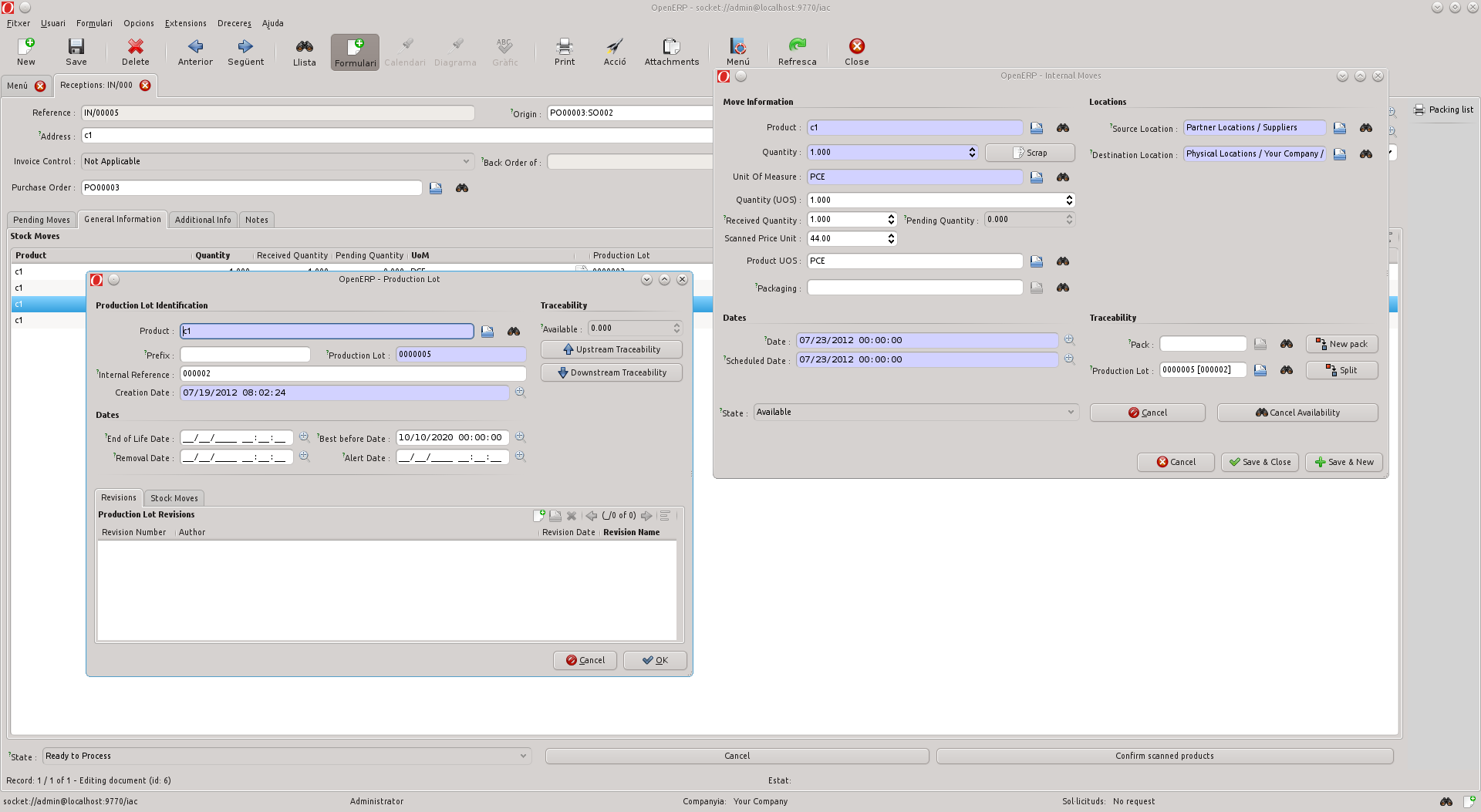Click the New pack button
The height and width of the screenshot is (812, 1481).
[x=1341, y=345]
